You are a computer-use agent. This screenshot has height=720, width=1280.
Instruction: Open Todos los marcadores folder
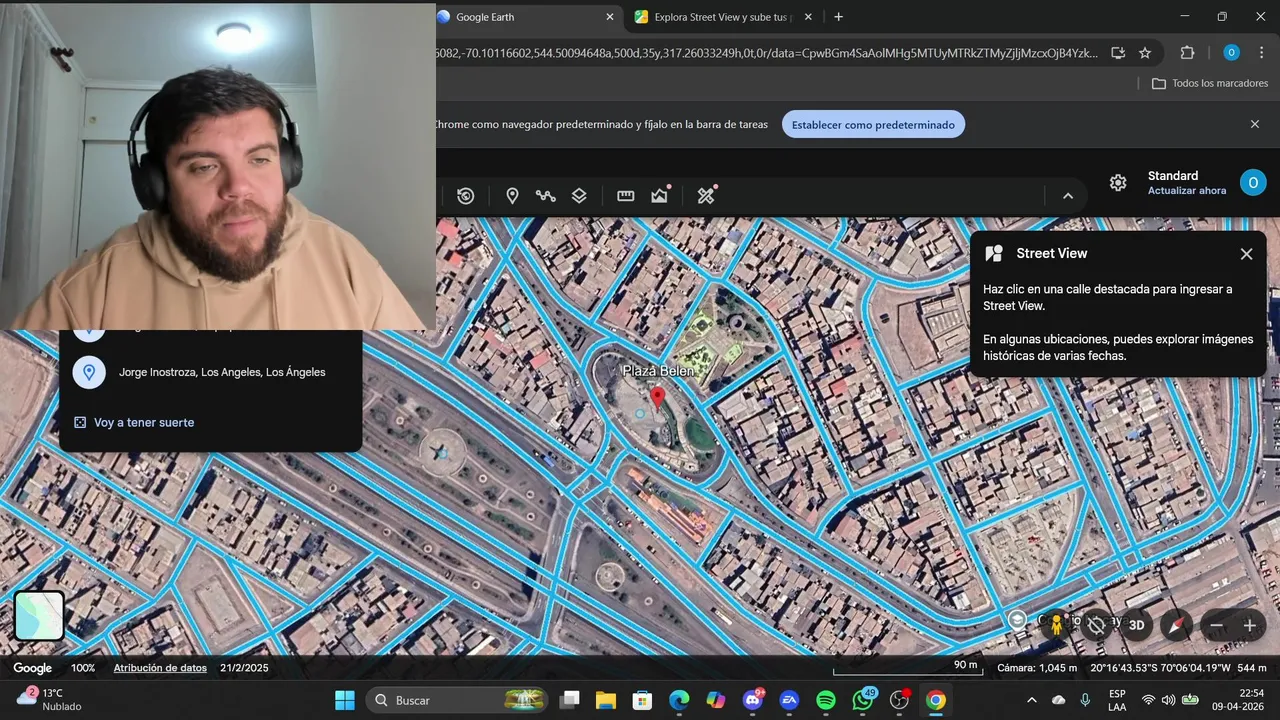(x=1210, y=84)
